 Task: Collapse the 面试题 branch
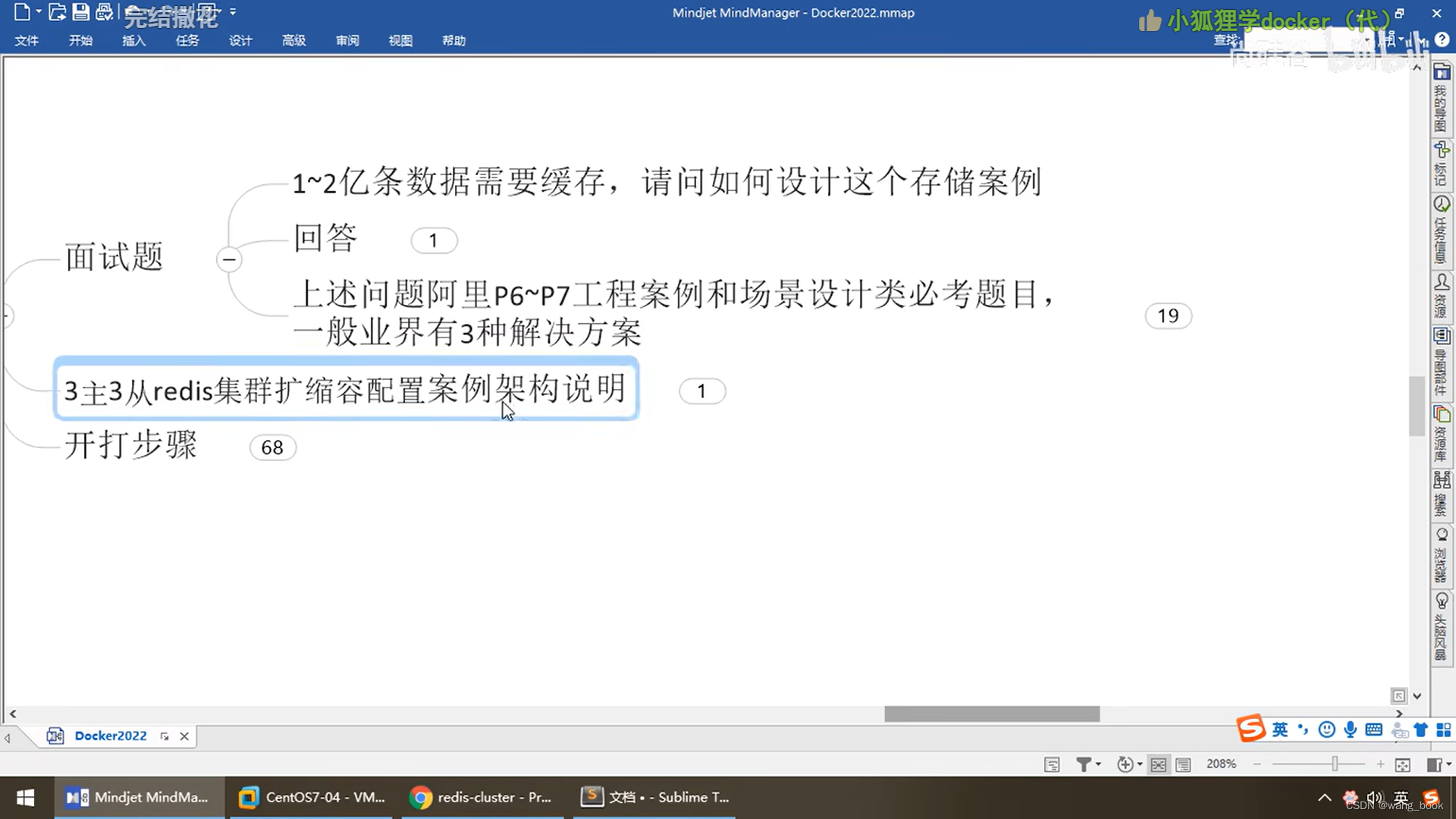point(229,260)
